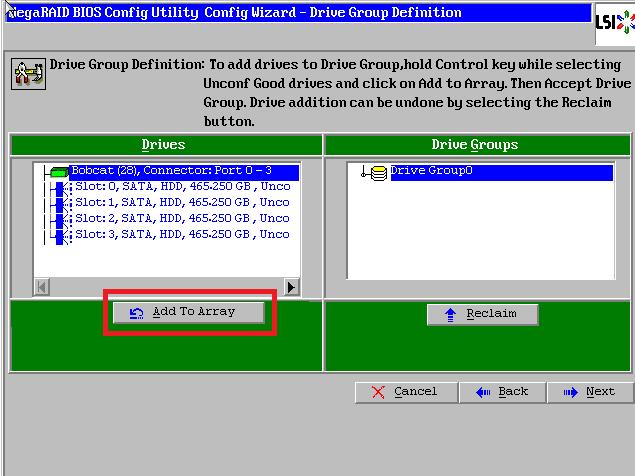
Task: Select the Slot: 0 SATA HDD drive
Action: tap(183, 186)
